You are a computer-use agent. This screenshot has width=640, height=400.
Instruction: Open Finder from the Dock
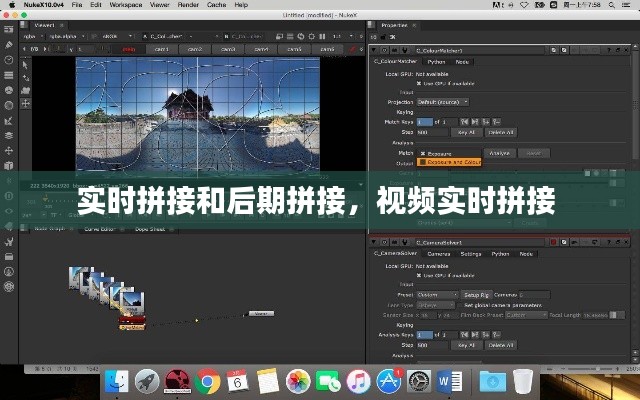tap(117, 381)
